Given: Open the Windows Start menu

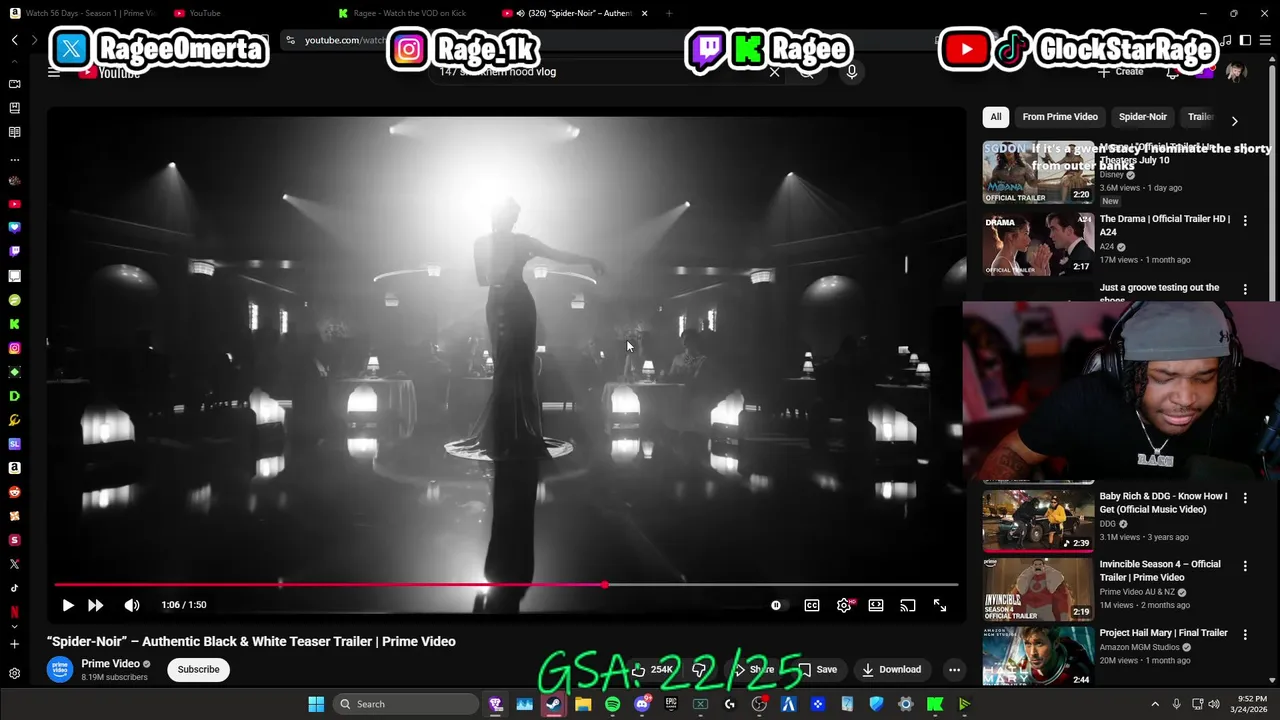Looking at the screenshot, I should click(x=316, y=704).
